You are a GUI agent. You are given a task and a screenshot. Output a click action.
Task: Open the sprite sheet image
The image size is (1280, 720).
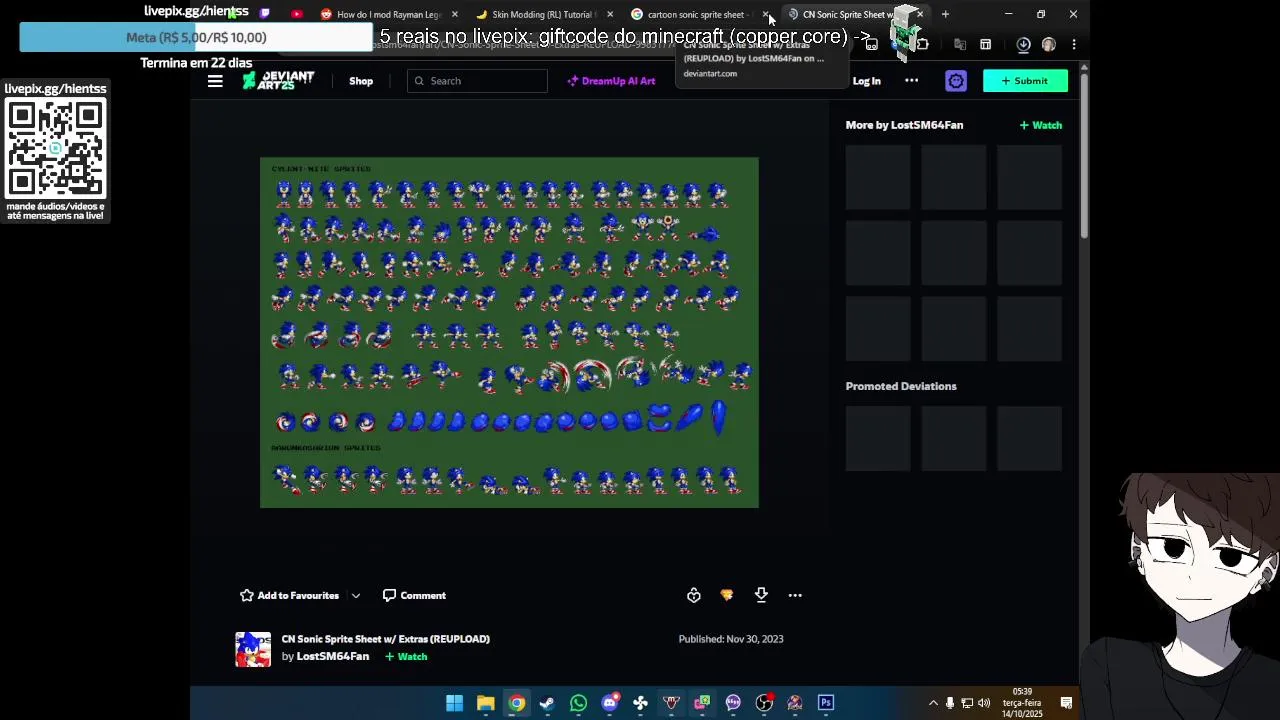509,332
